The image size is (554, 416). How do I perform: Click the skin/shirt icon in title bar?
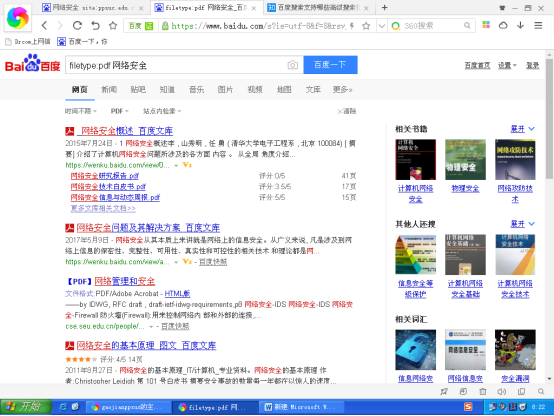pyautogui.click(x=502, y=8)
